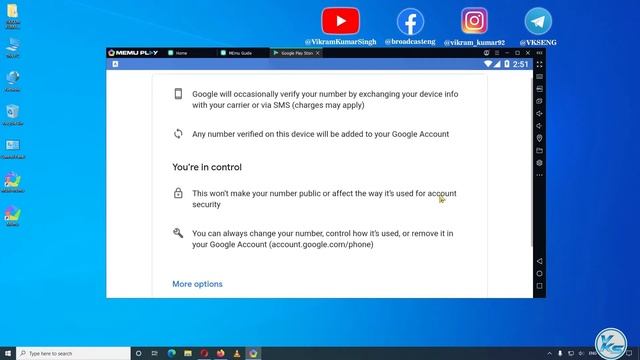The height and width of the screenshot is (360, 640).
Task: Click the notification icon at status bar left
Action: [x=116, y=64]
